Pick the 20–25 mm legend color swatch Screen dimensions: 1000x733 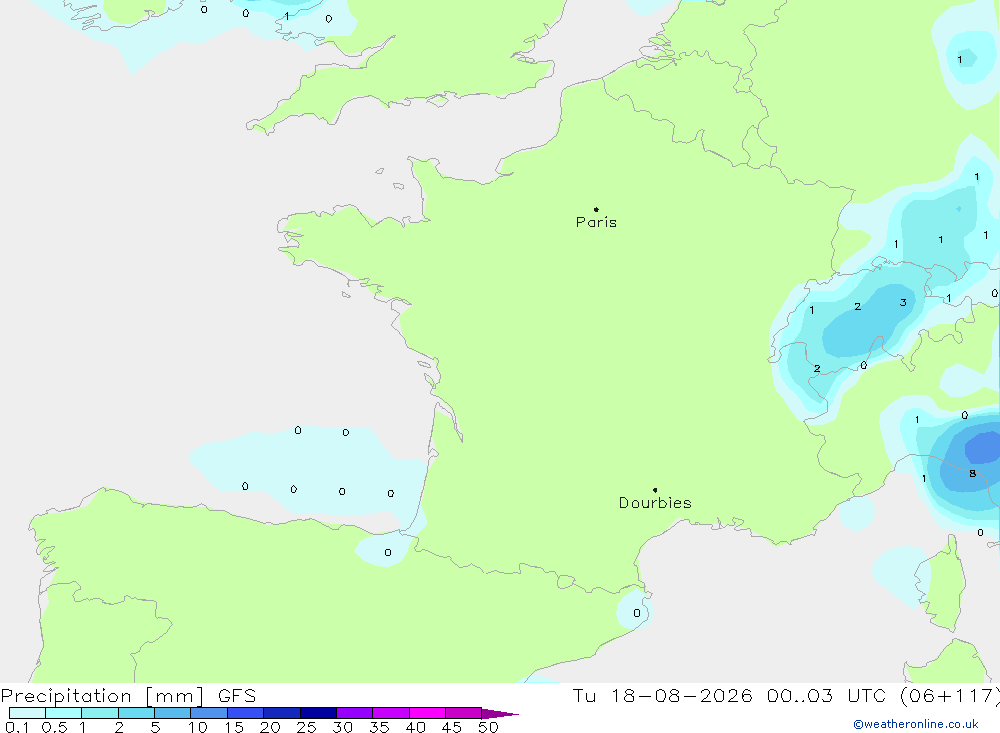[281, 713]
